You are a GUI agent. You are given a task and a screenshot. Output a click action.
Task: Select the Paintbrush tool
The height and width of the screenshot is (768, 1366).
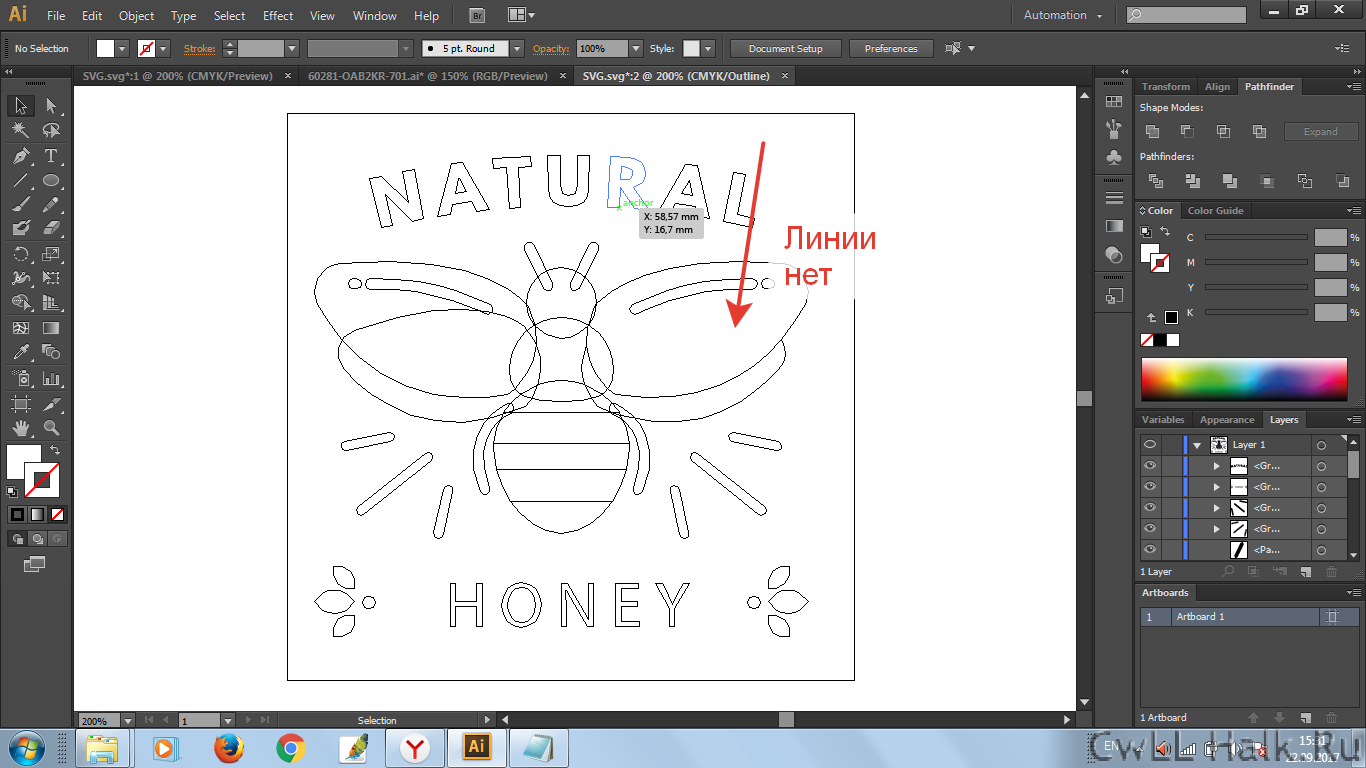(20, 205)
